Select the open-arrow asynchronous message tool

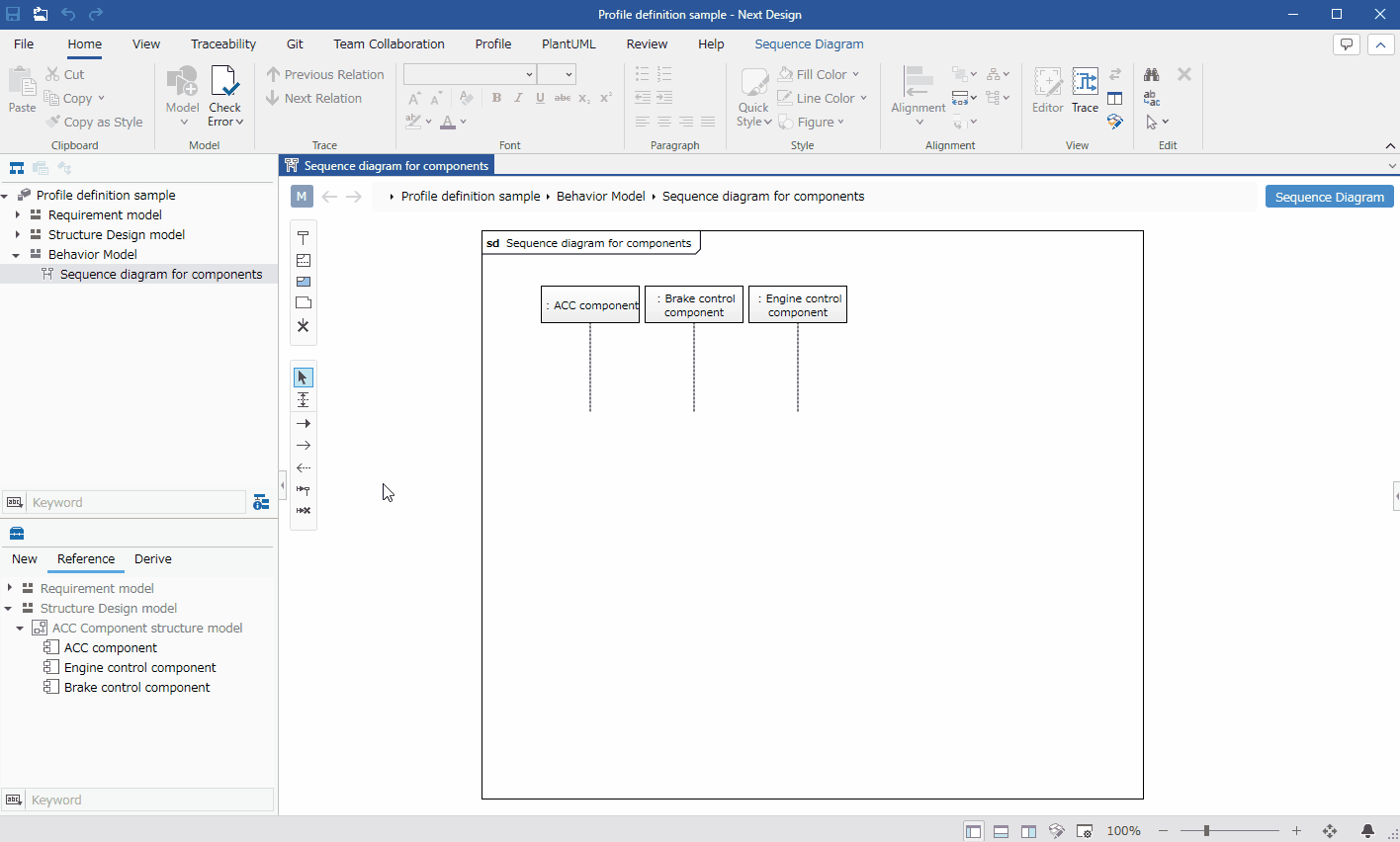(x=304, y=446)
